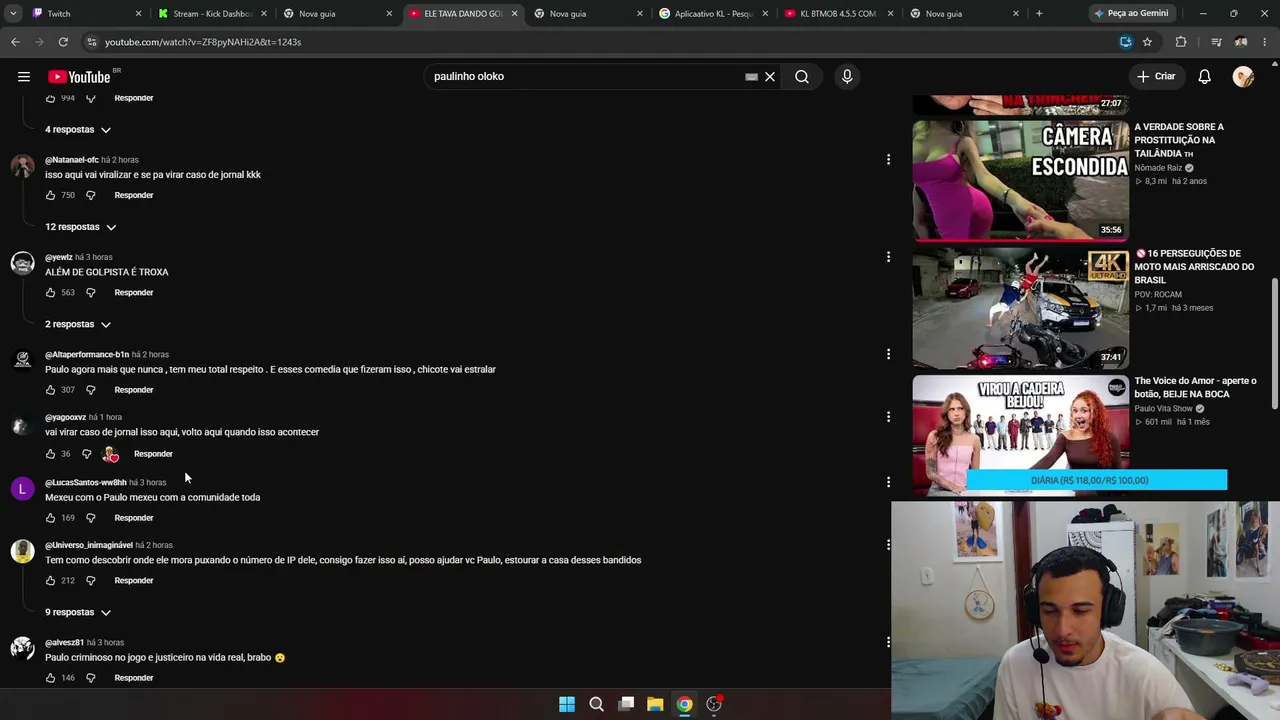Reload the YouTube page
The width and height of the screenshot is (1280, 720).
pyautogui.click(x=63, y=42)
